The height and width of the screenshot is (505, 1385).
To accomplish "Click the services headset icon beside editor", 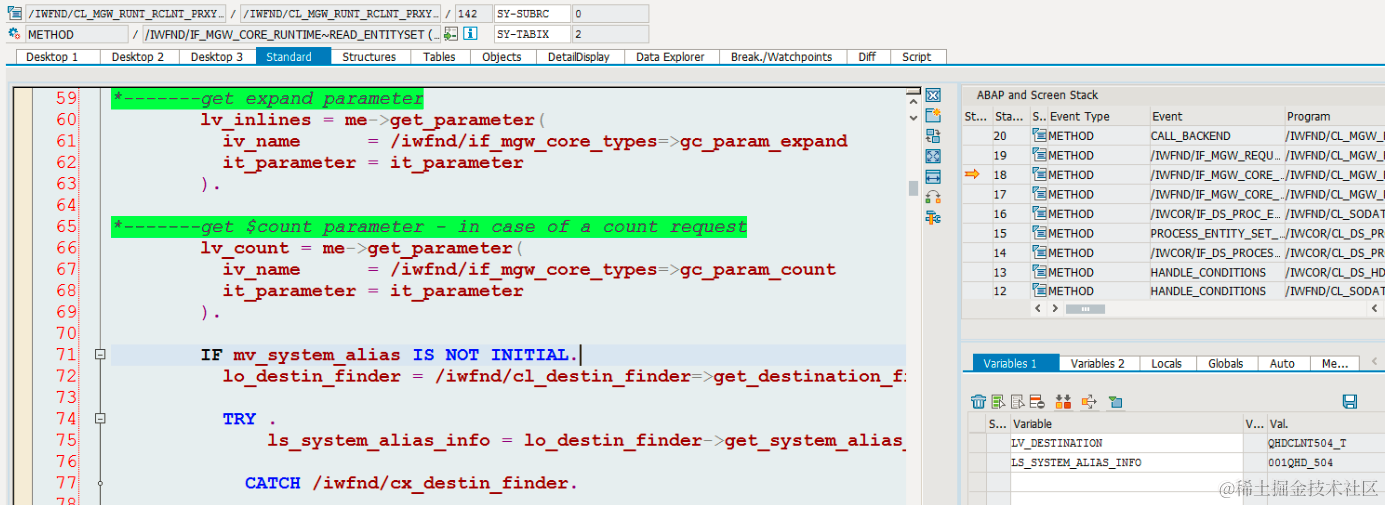I will pyautogui.click(x=933, y=197).
